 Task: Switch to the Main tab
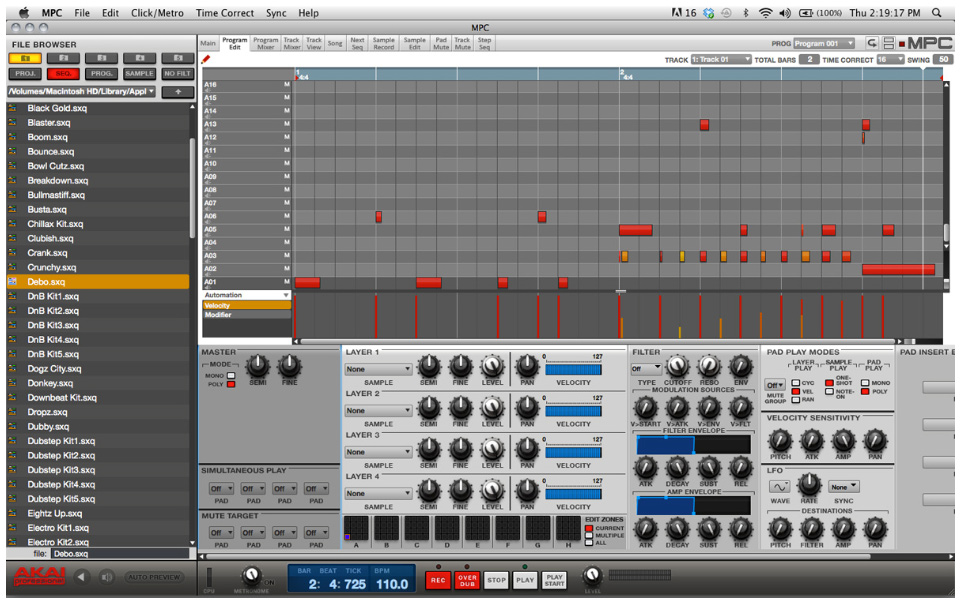pos(208,43)
